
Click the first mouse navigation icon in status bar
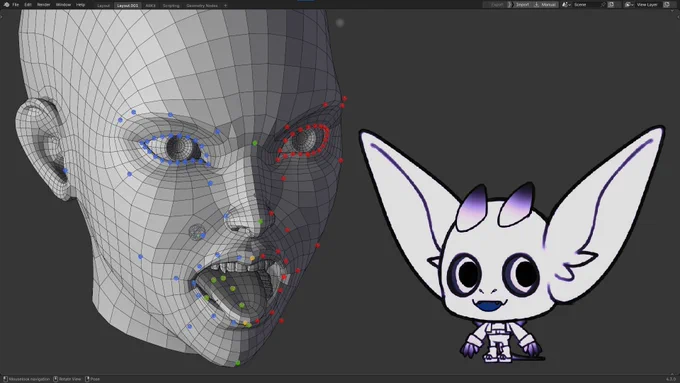5,379
